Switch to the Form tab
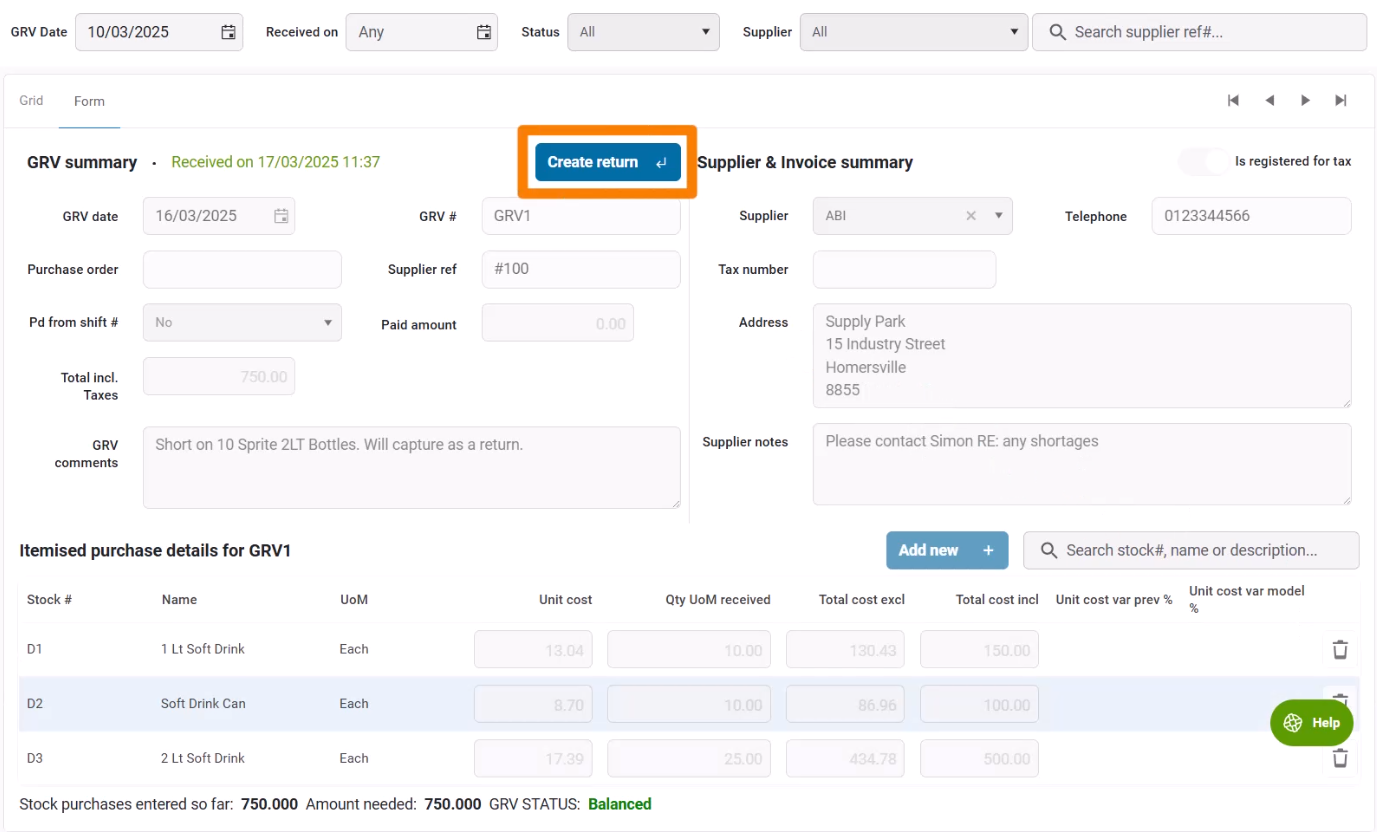1377x832 pixels. [89, 101]
